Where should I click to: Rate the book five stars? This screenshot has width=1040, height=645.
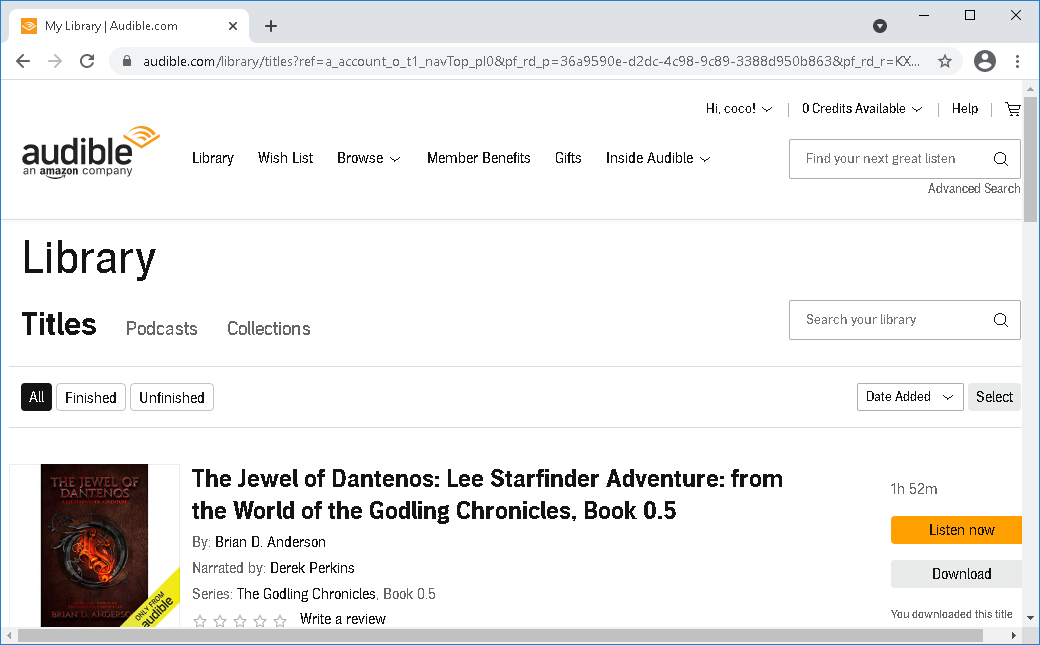coord(280,621)
